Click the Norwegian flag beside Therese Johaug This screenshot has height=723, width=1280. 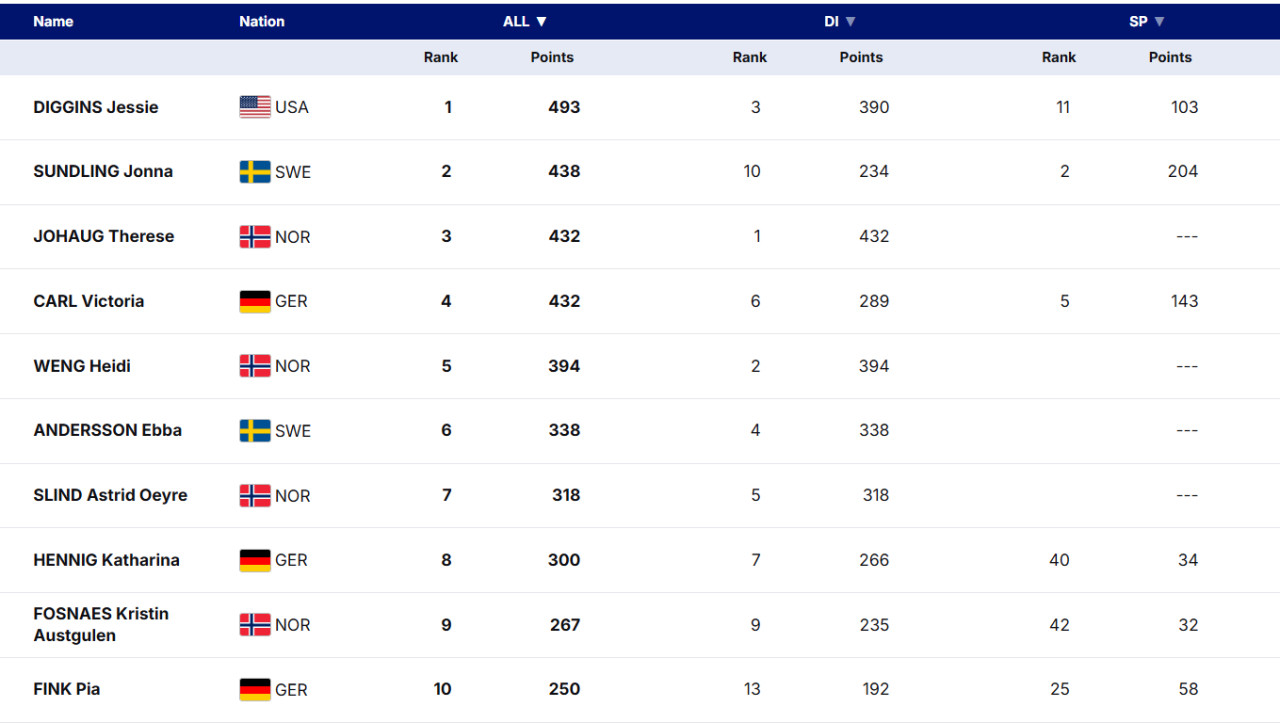point(255,237)
